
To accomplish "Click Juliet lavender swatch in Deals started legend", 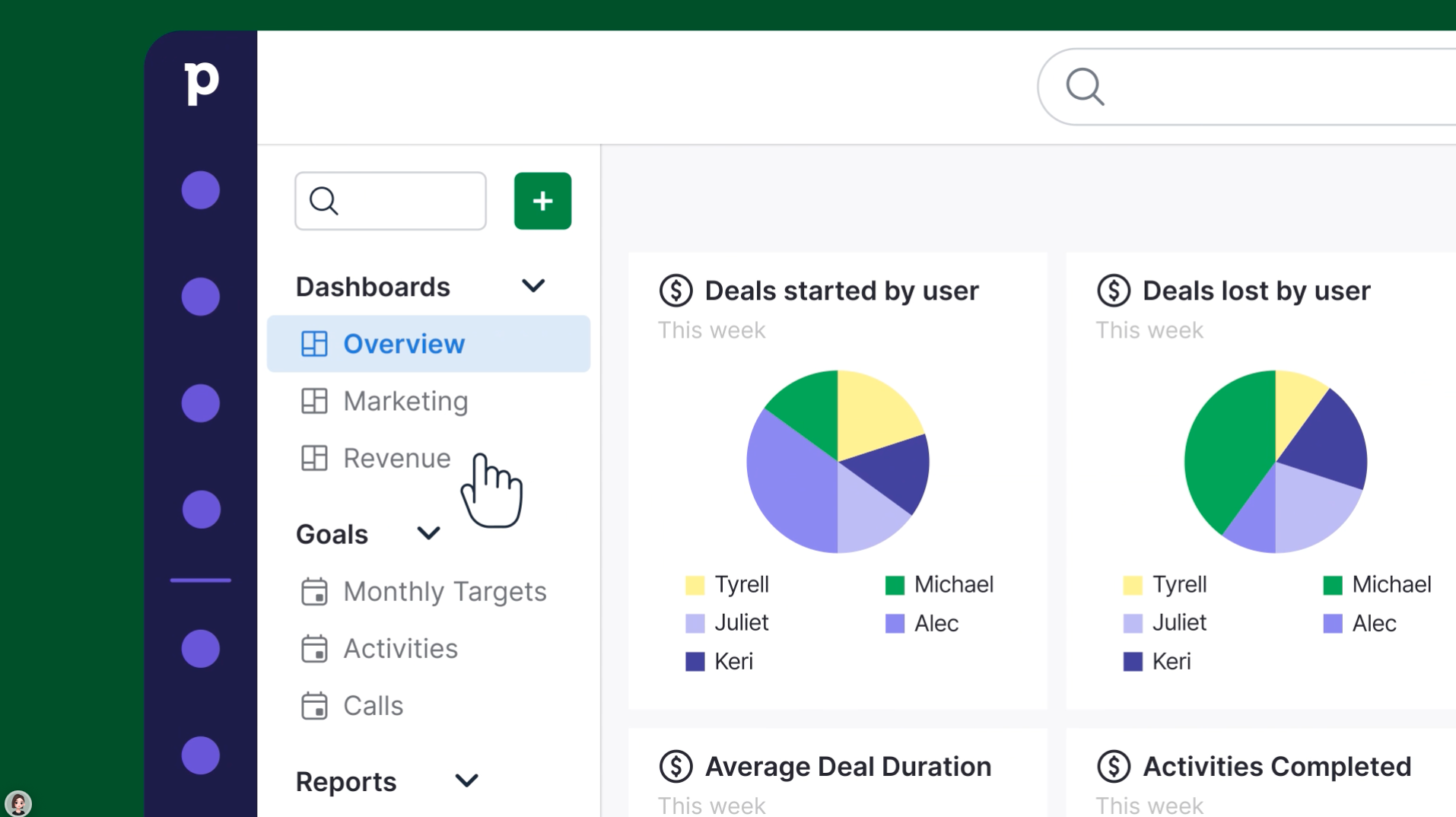I will tap(695, 624).
